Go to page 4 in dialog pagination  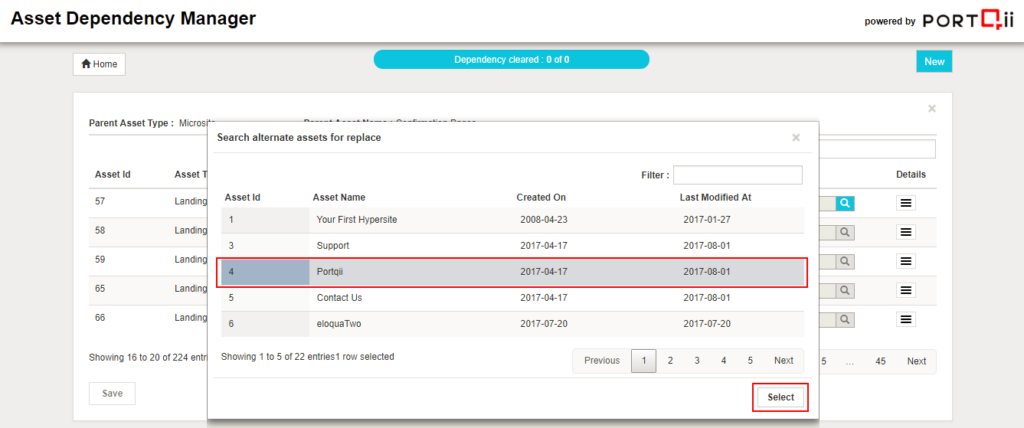[x=723, y=361]
